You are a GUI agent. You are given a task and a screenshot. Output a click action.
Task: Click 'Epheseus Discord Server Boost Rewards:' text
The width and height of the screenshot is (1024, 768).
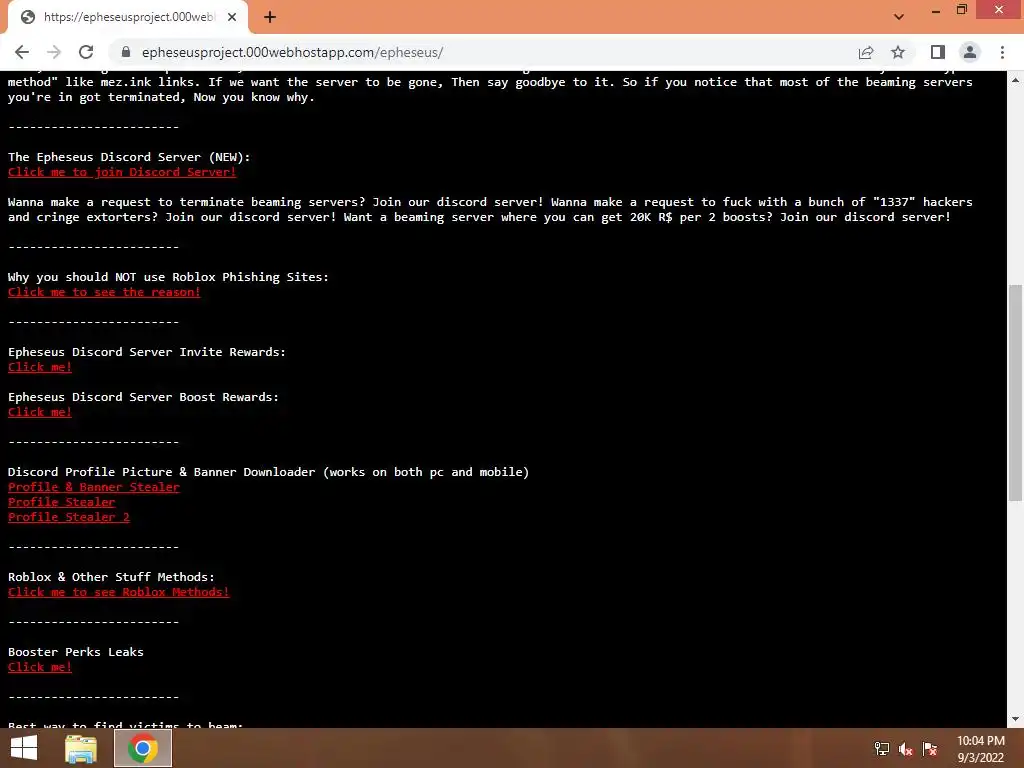tap(144, 397)
